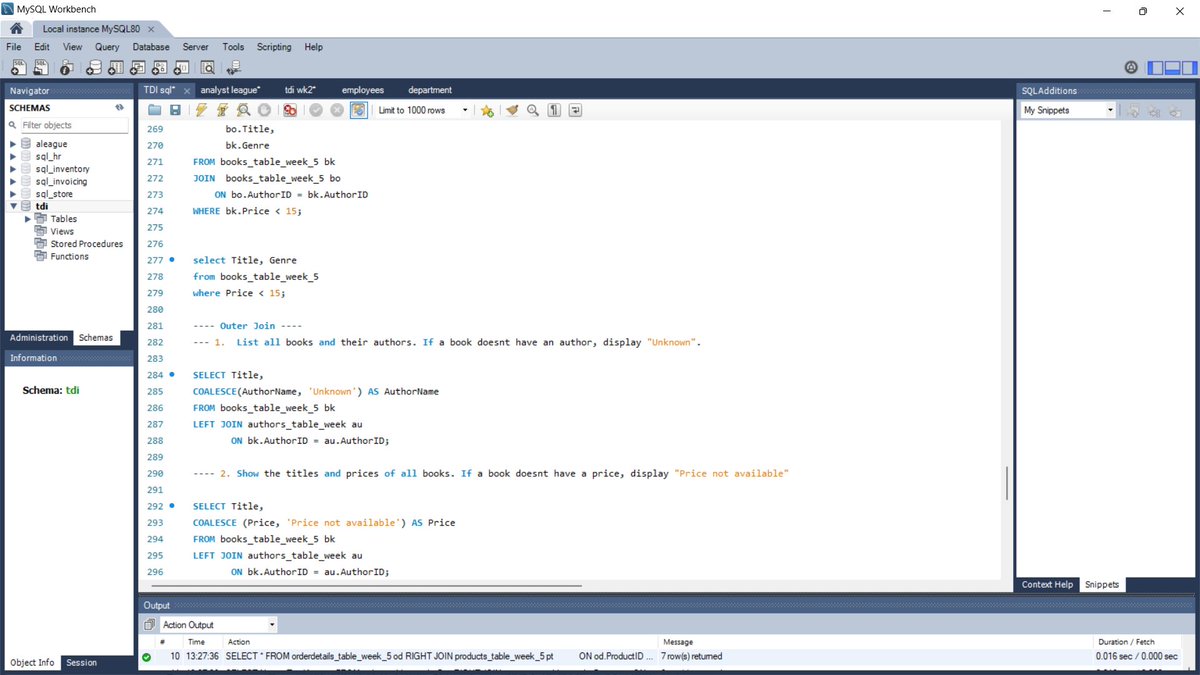
Task: Go to the Home screen tab
Action: click(x=17, y=29)
